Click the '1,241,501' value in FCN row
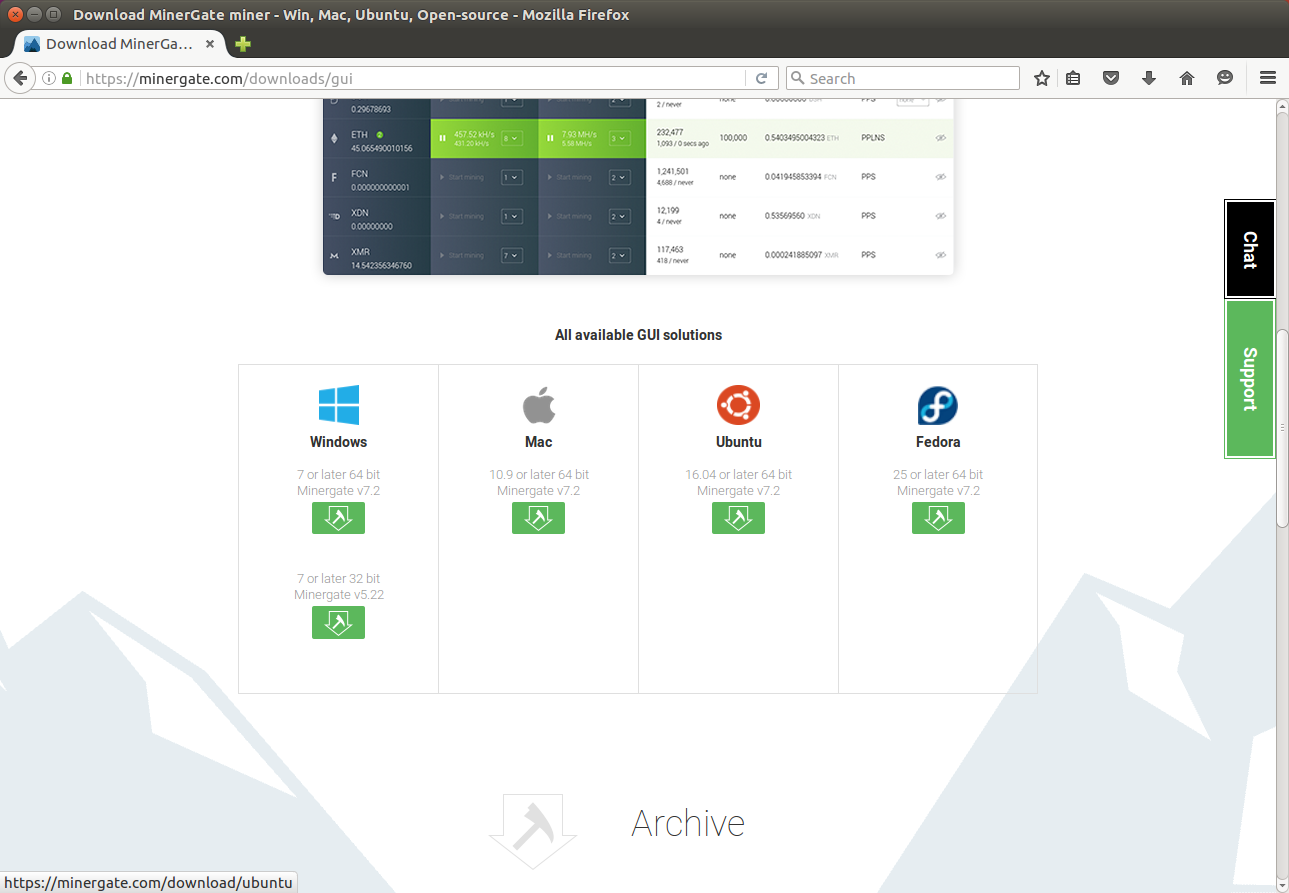The image size is (1289, 893). point(673,171)
